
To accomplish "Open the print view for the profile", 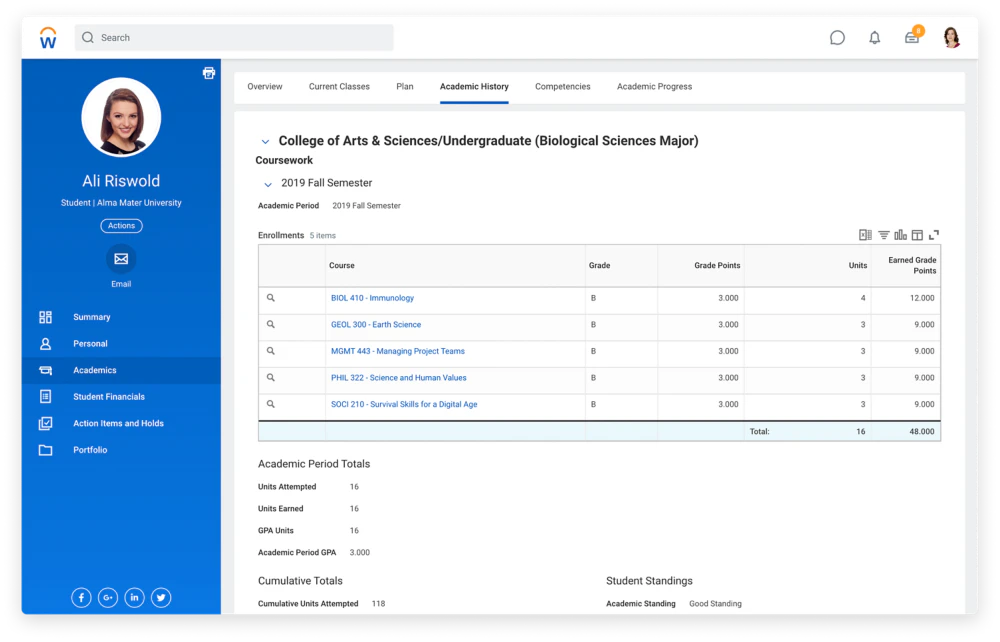I will tap(208, 72).
